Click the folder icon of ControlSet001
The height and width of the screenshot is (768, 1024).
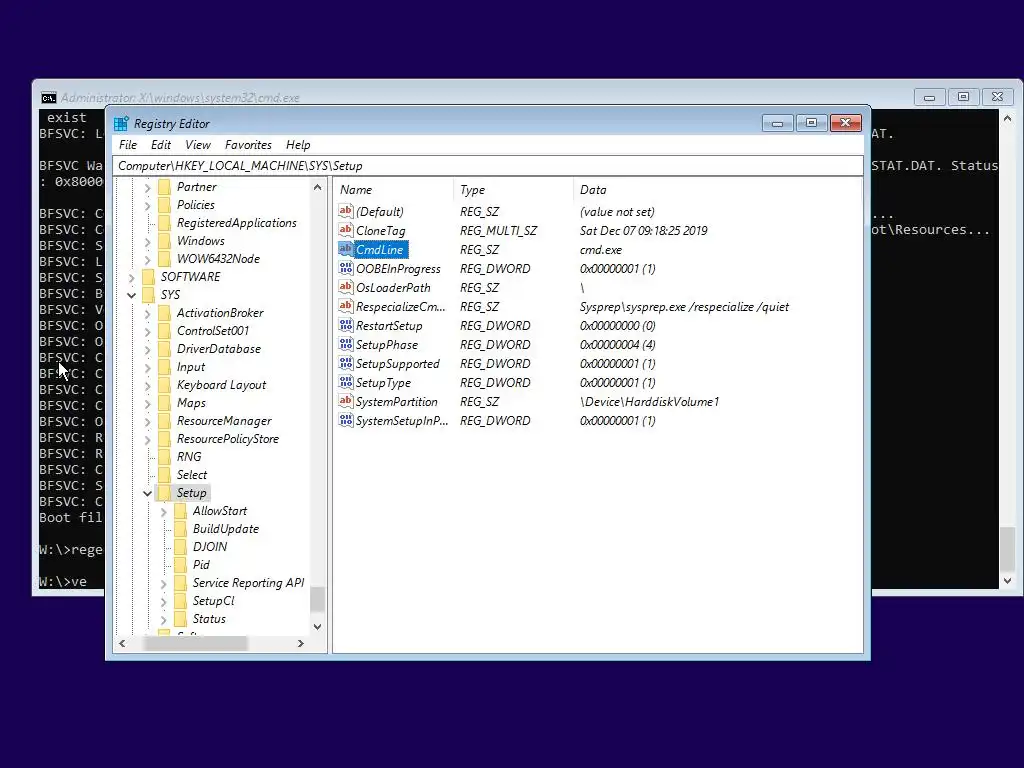[165, 331]
